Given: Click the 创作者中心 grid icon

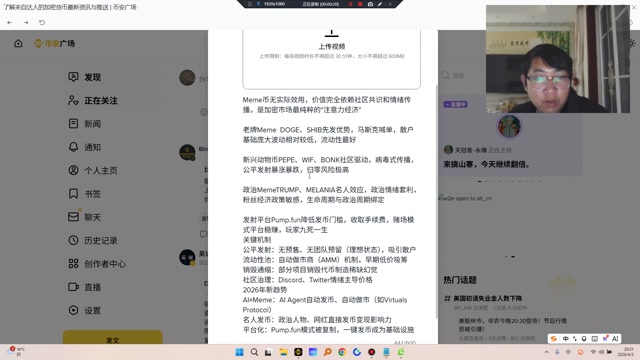Looking at the screenshot, I should (x=73, y=264).
